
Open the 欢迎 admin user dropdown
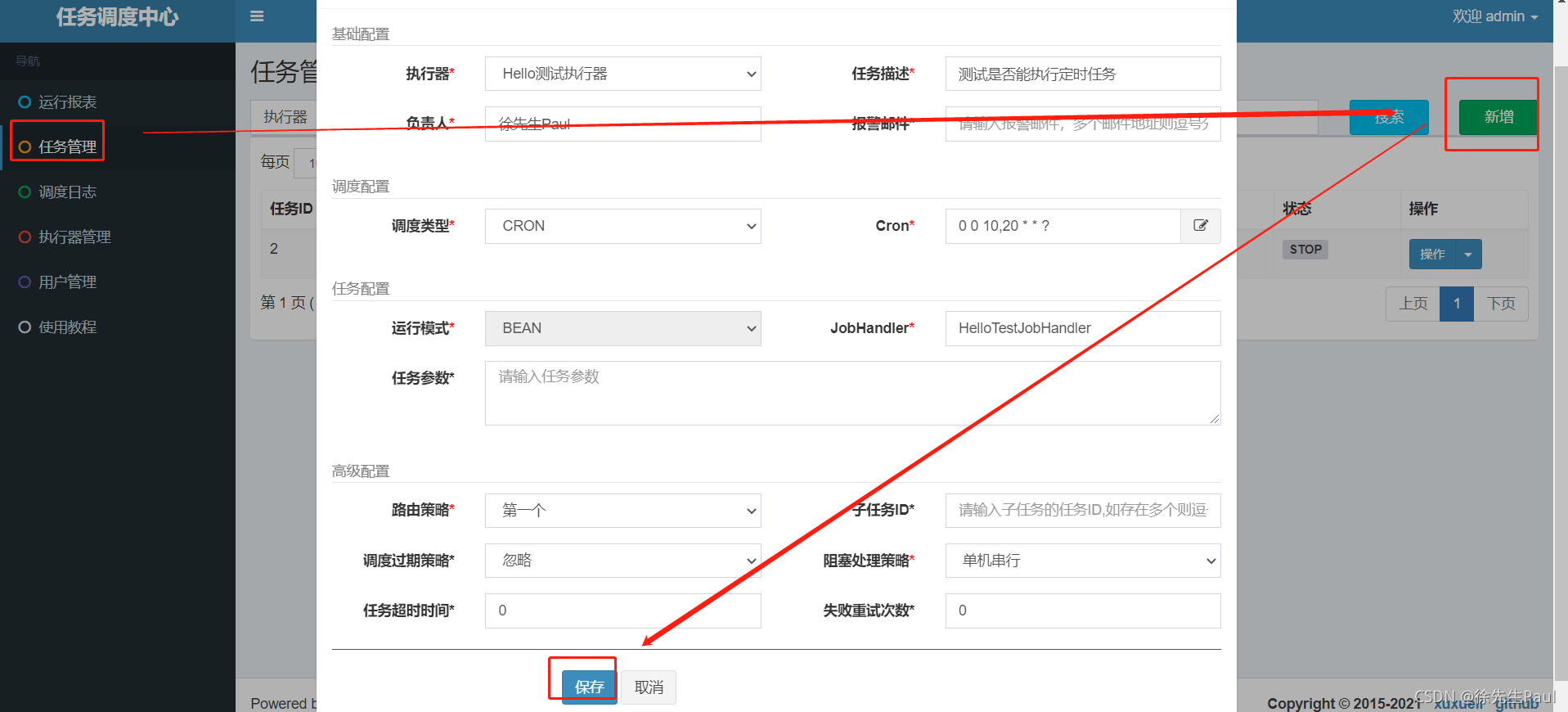tap(1495, 16)
